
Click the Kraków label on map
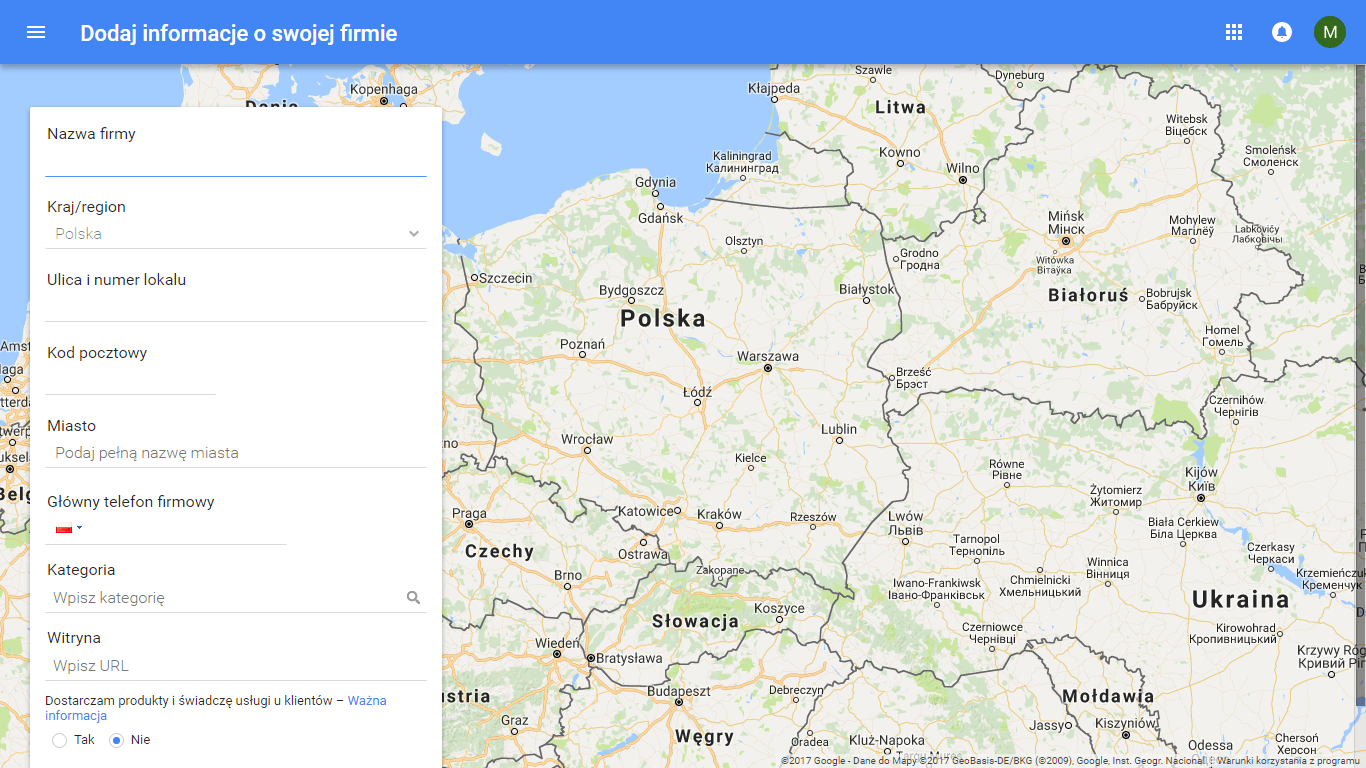pos(720,515)
